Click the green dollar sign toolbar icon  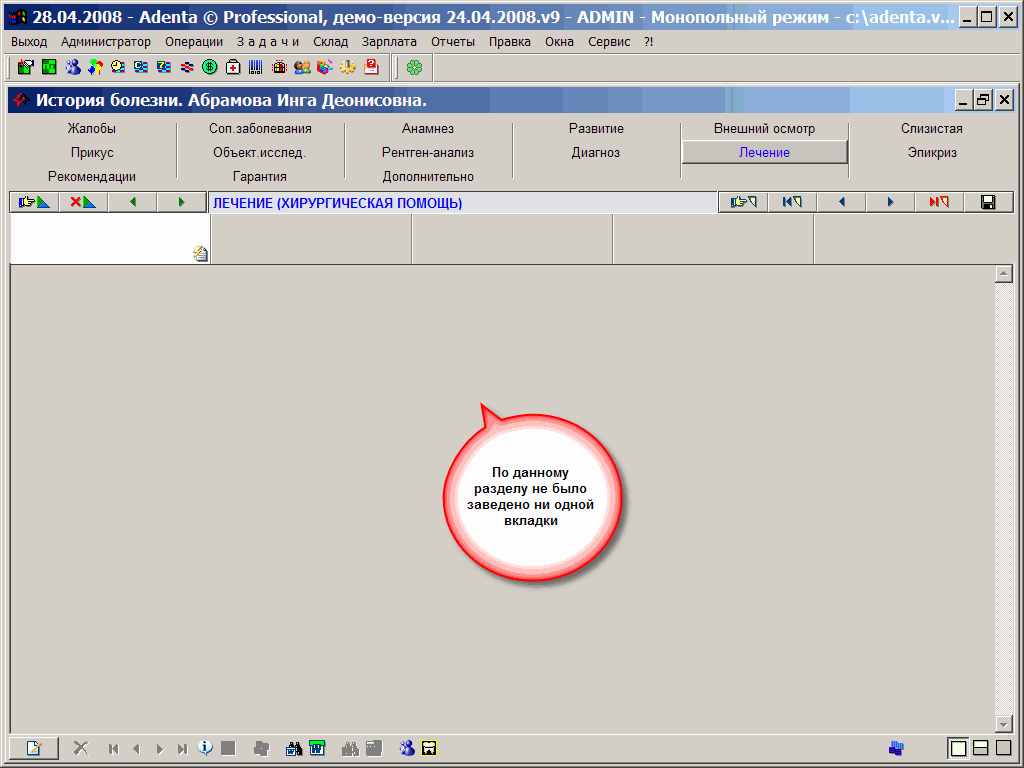[x=209, y=67]
